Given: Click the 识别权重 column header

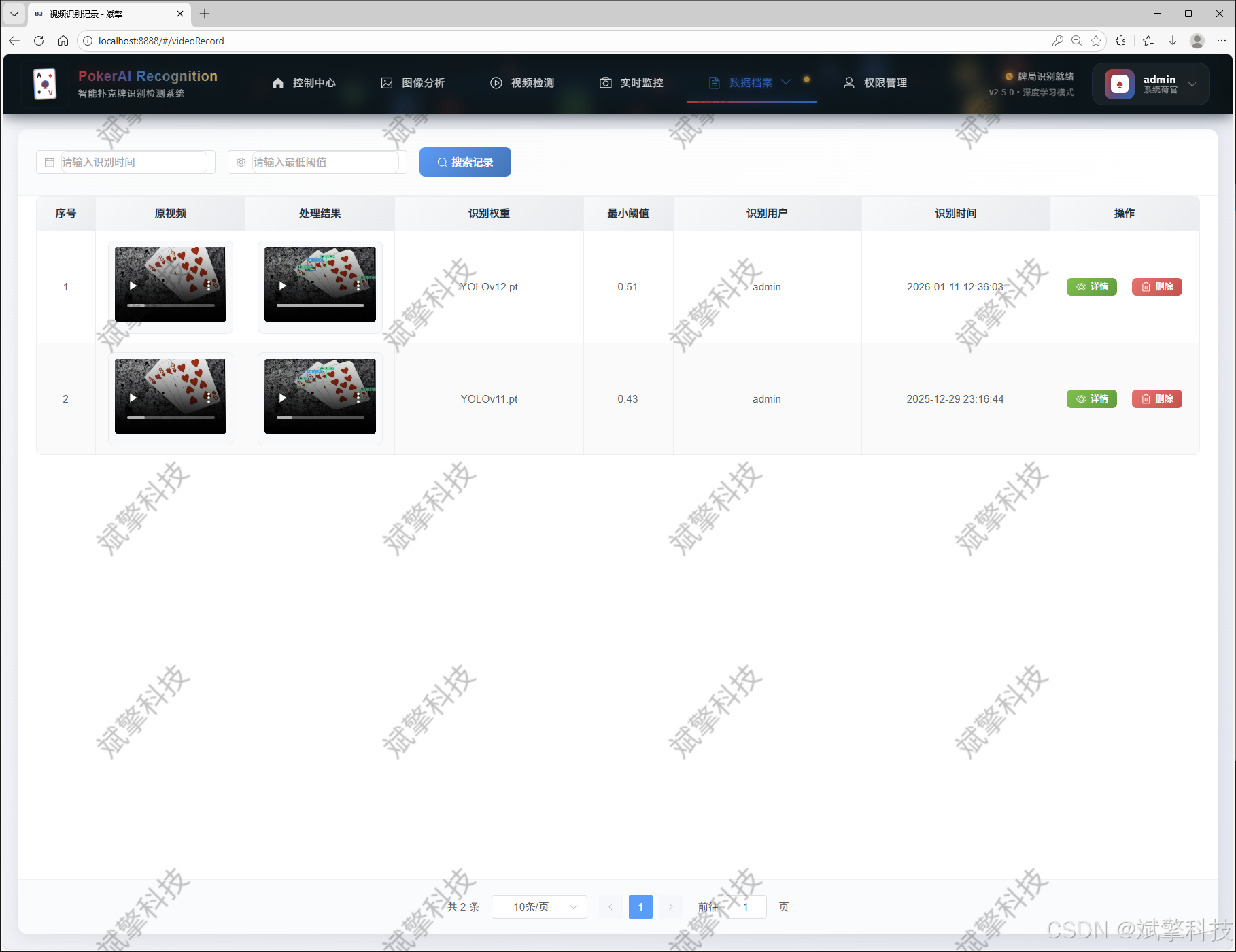Looking at the screenshot, I should pyautogui.click(x=489, y=214).
